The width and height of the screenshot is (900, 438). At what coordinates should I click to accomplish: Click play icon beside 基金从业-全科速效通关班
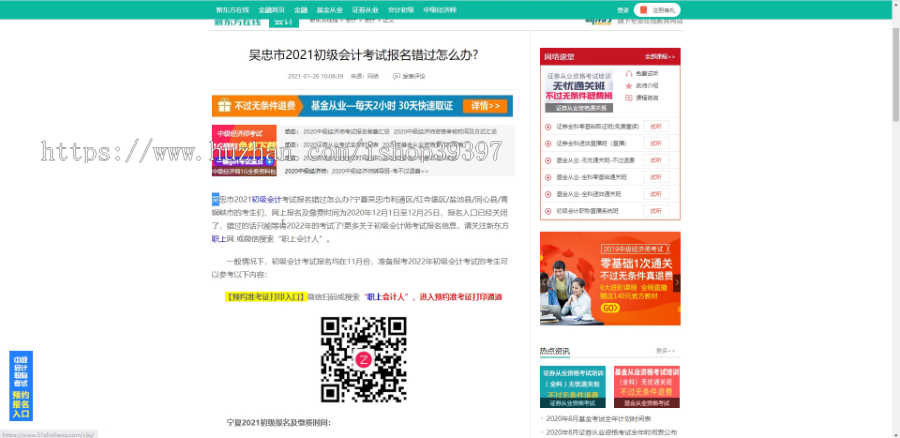point(548,194)
